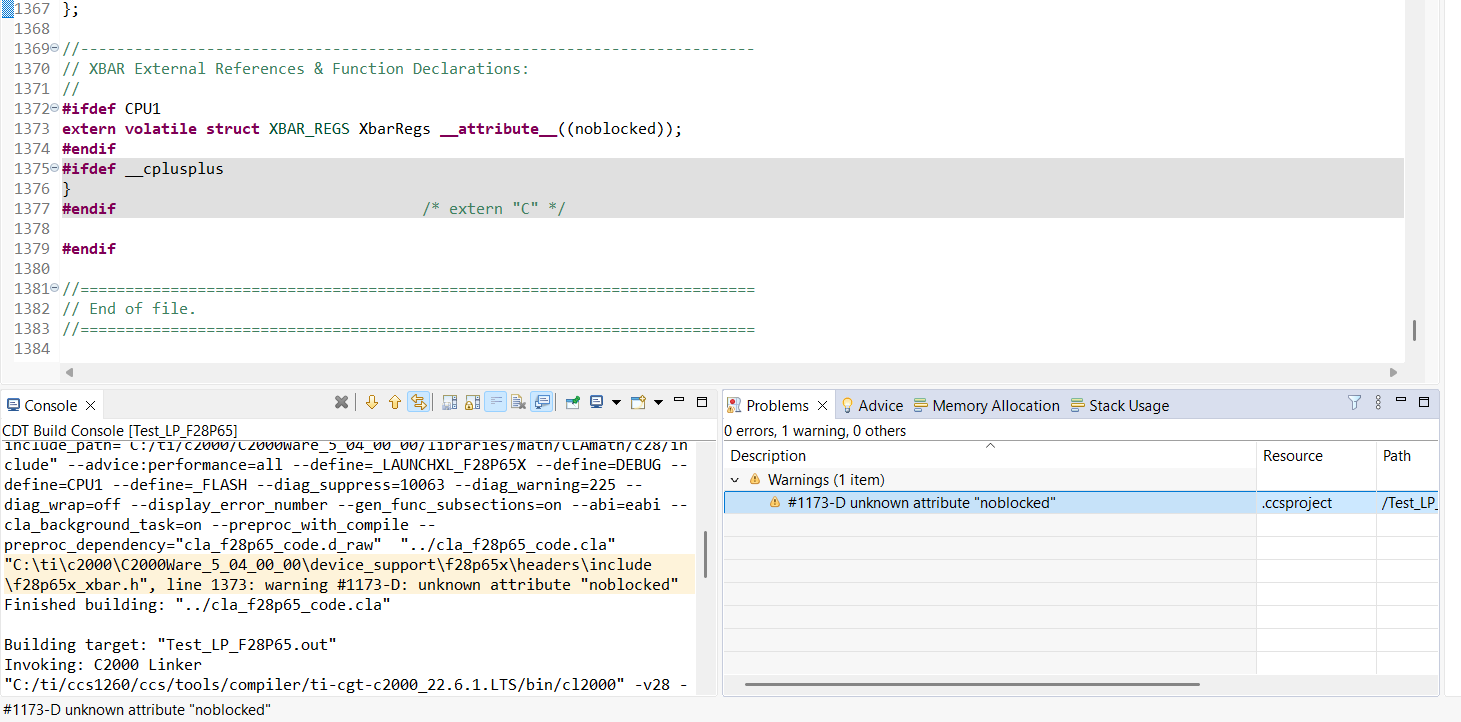
Task: Toggle scroll lock in Console toolbar
Action: (x=472, y=402)
